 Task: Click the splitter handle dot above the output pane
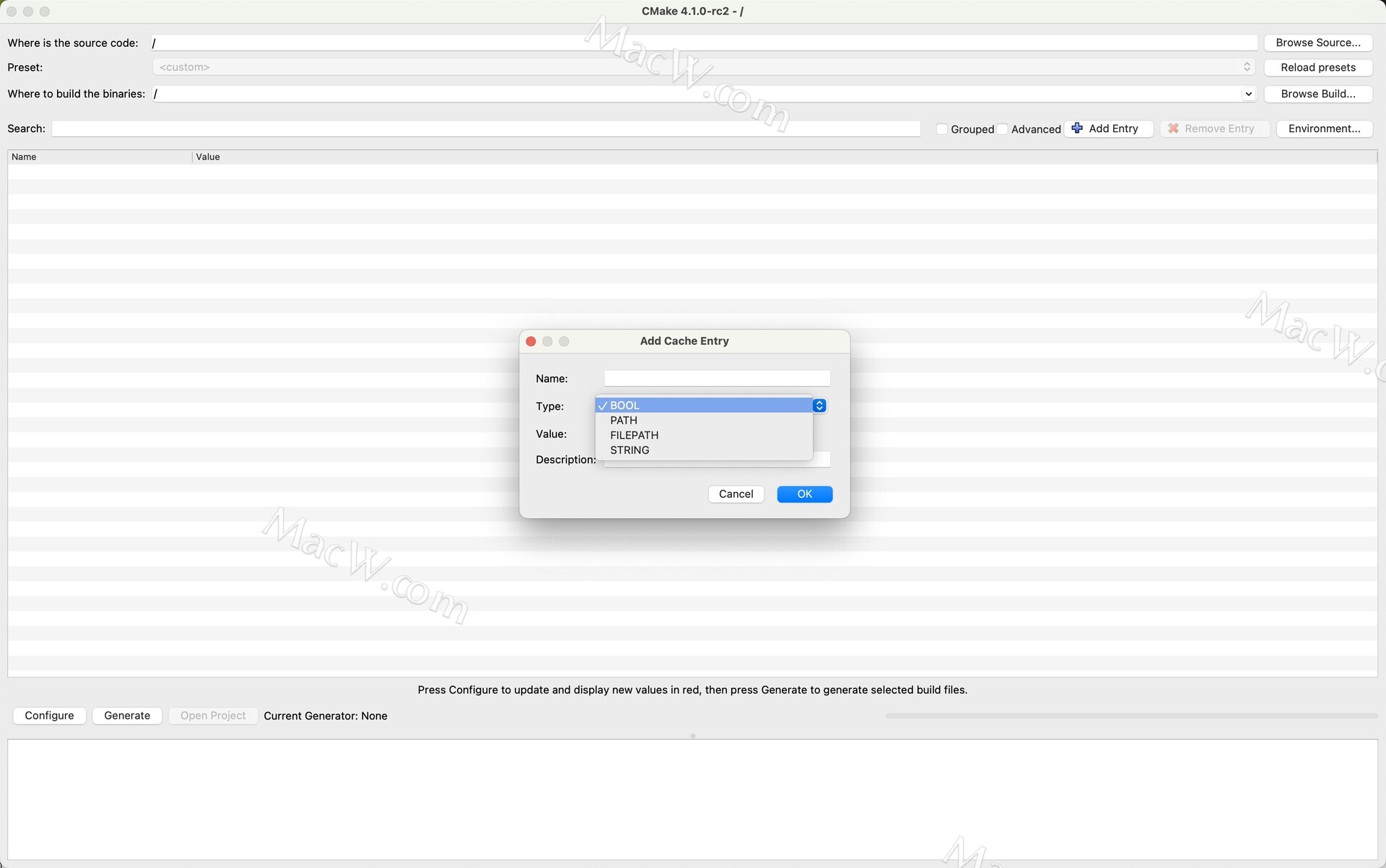pyautogui.click(x=693, y=735)
